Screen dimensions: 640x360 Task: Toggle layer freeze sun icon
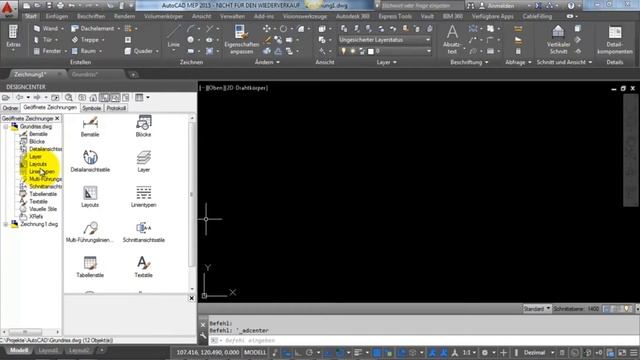click(x=352, y=51)
